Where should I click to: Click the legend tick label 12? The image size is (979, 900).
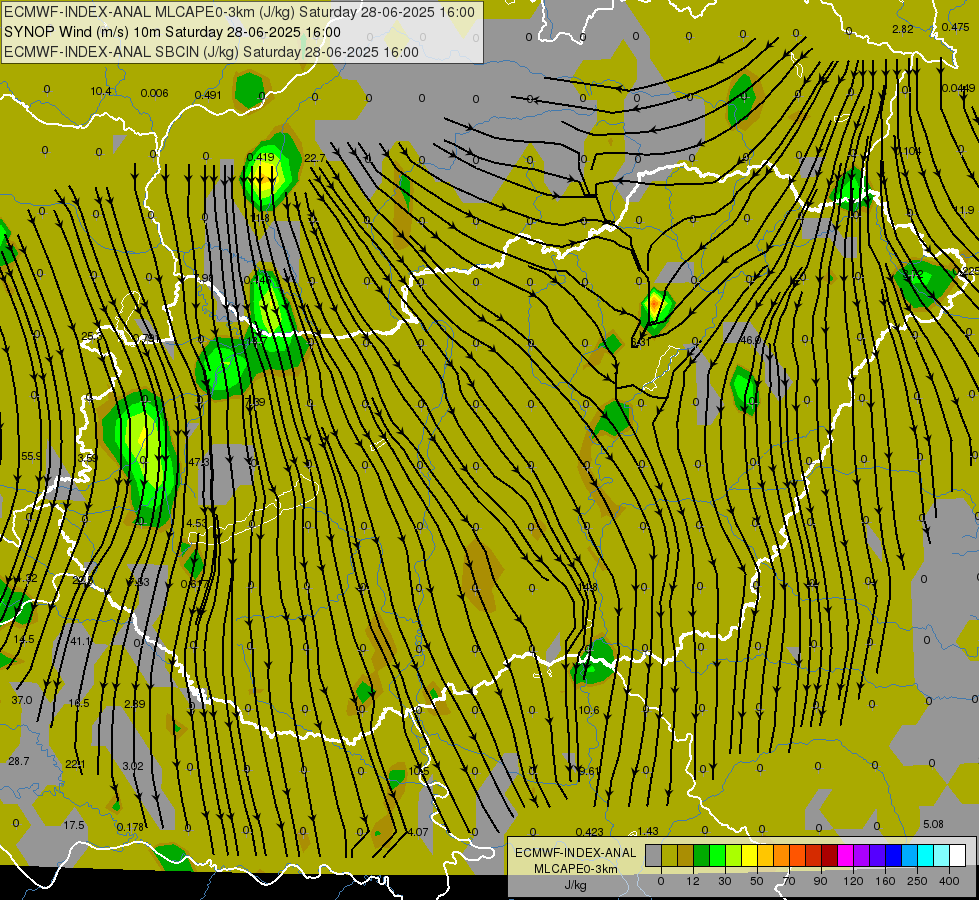(692, 881)
